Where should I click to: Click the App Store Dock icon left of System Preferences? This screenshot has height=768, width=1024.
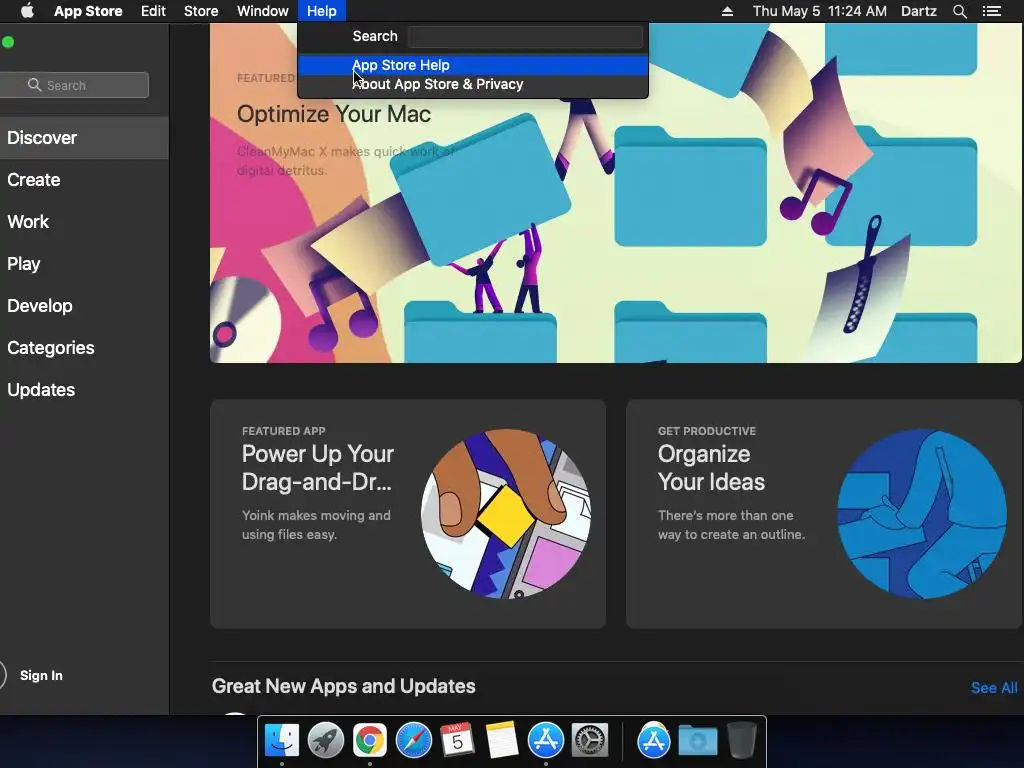pyautogui.click(x=545, y=740)
